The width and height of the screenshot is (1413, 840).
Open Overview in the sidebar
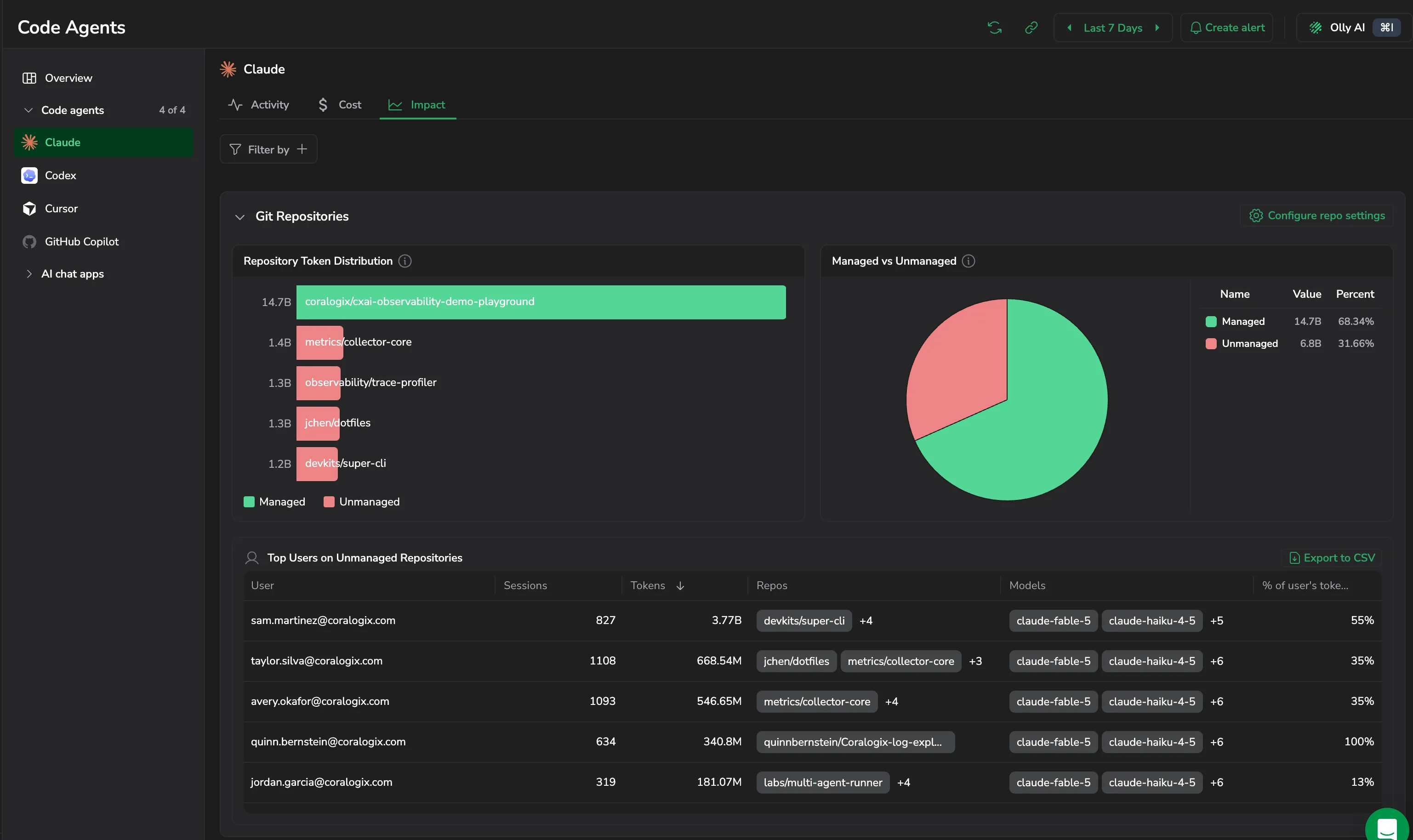coord(103,78)
